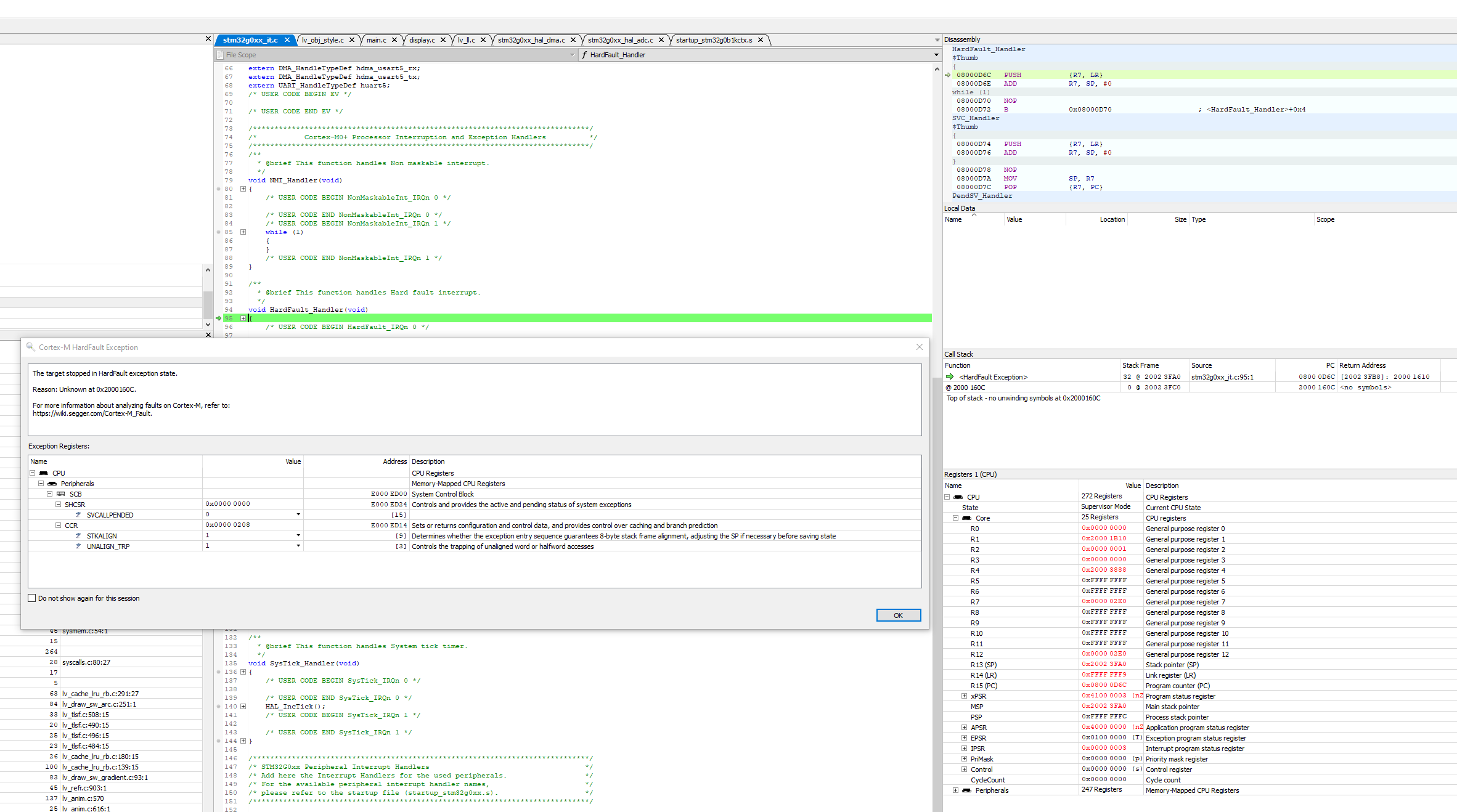Click the CPU icon in Exception Registers tree
1457x812 pixels.
pos(43,473)
